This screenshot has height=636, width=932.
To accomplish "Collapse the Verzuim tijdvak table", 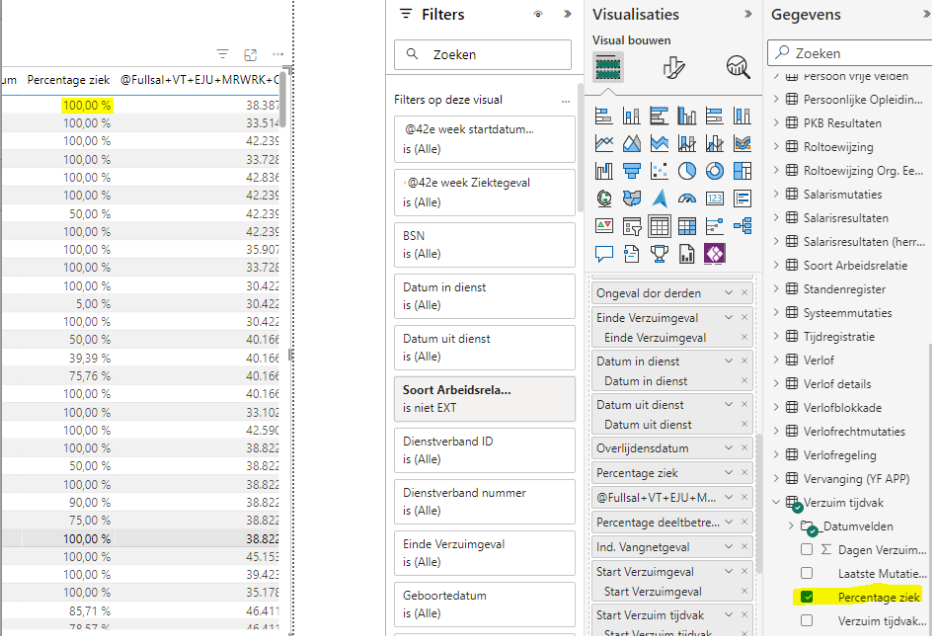I will [776, 502].
